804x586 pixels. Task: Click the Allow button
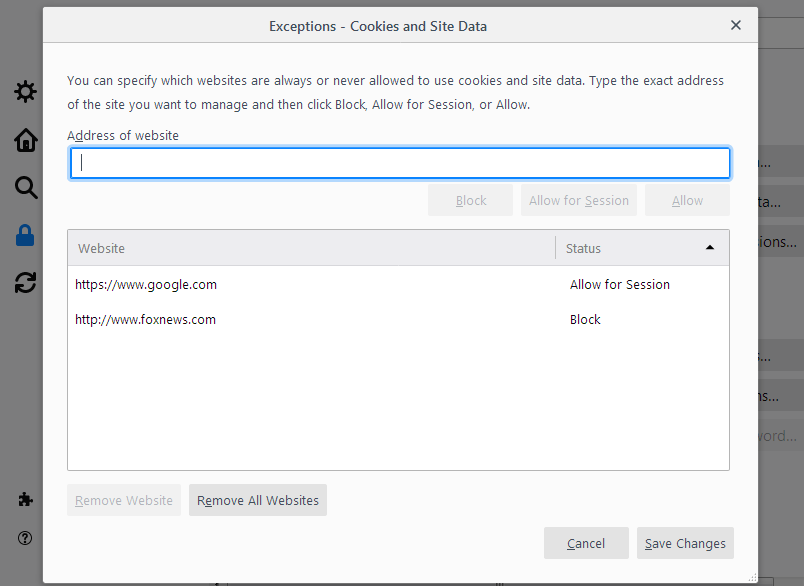point(687,199)
